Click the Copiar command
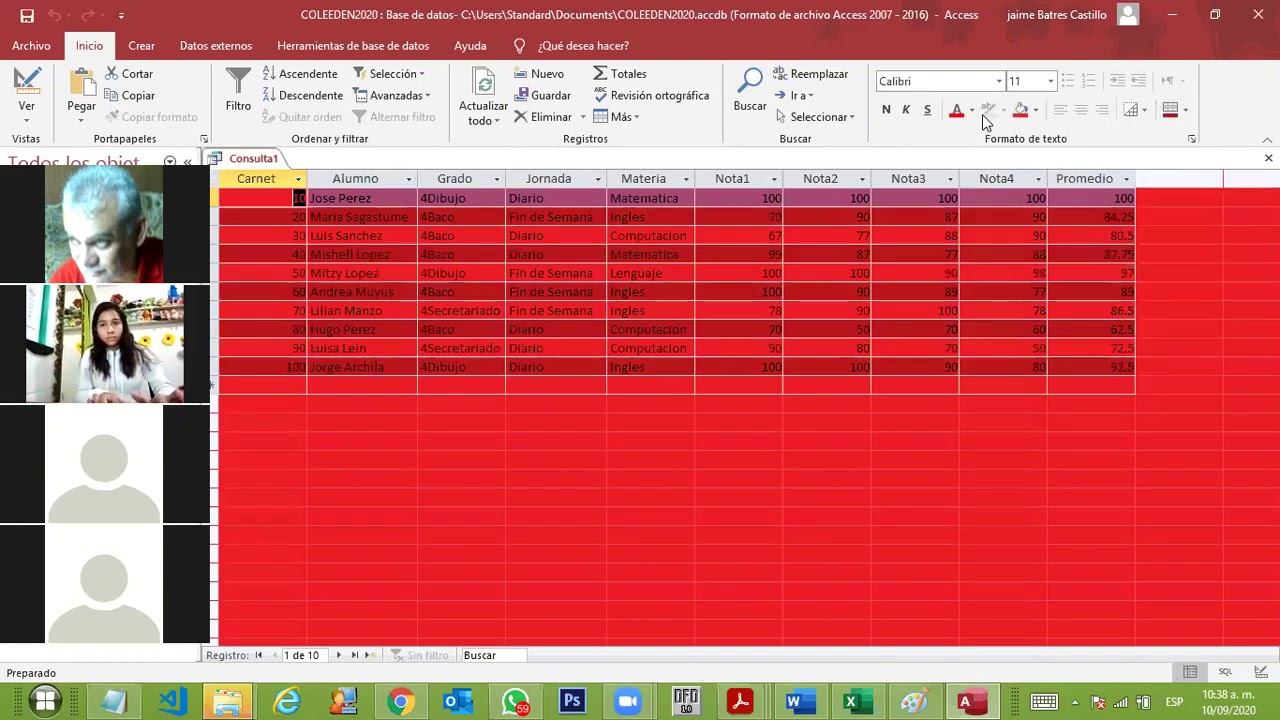1280x720 pixels. point(128,96)
